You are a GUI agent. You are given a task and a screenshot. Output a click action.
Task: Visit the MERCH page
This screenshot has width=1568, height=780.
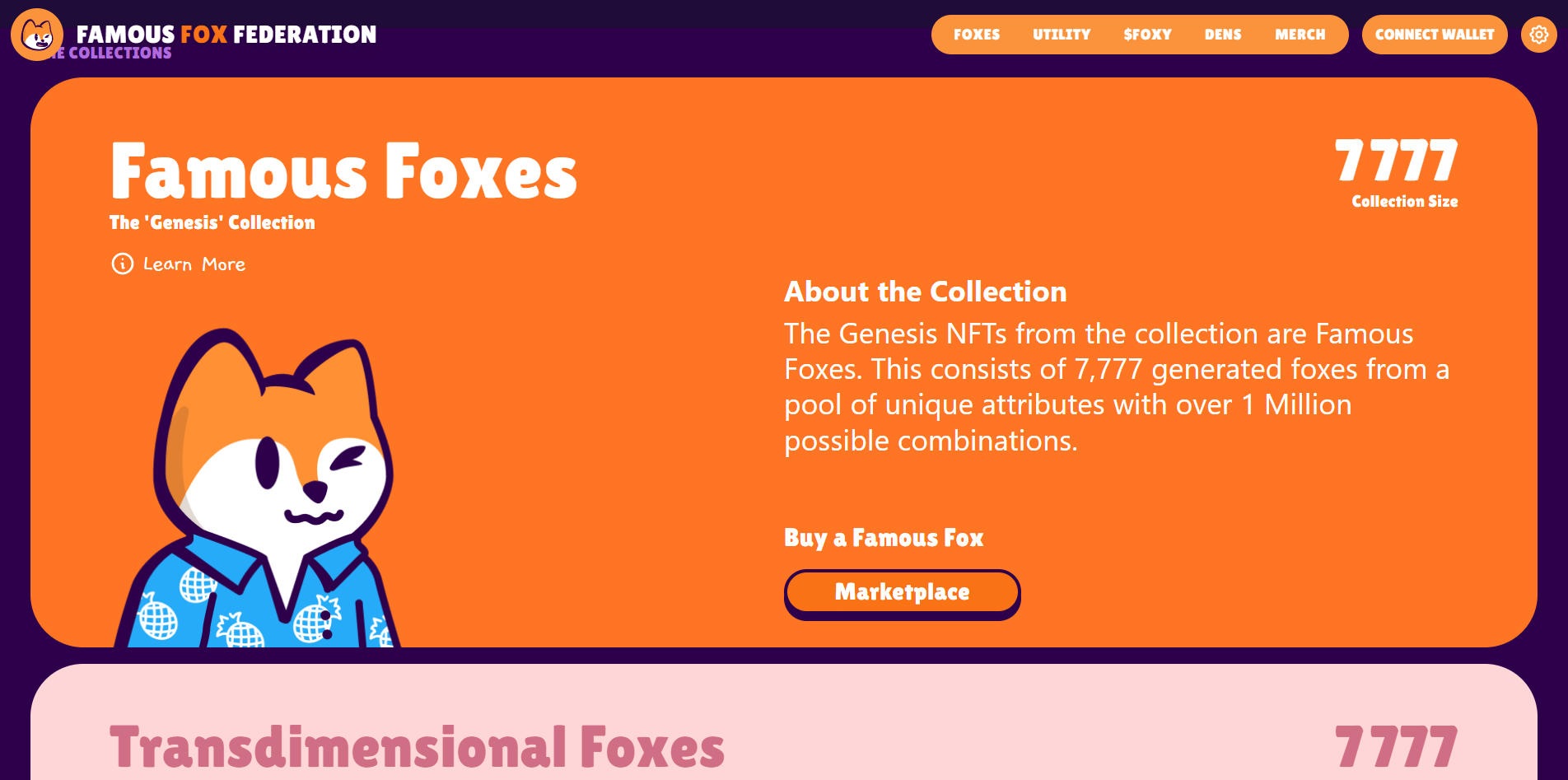pos(1300,35)
